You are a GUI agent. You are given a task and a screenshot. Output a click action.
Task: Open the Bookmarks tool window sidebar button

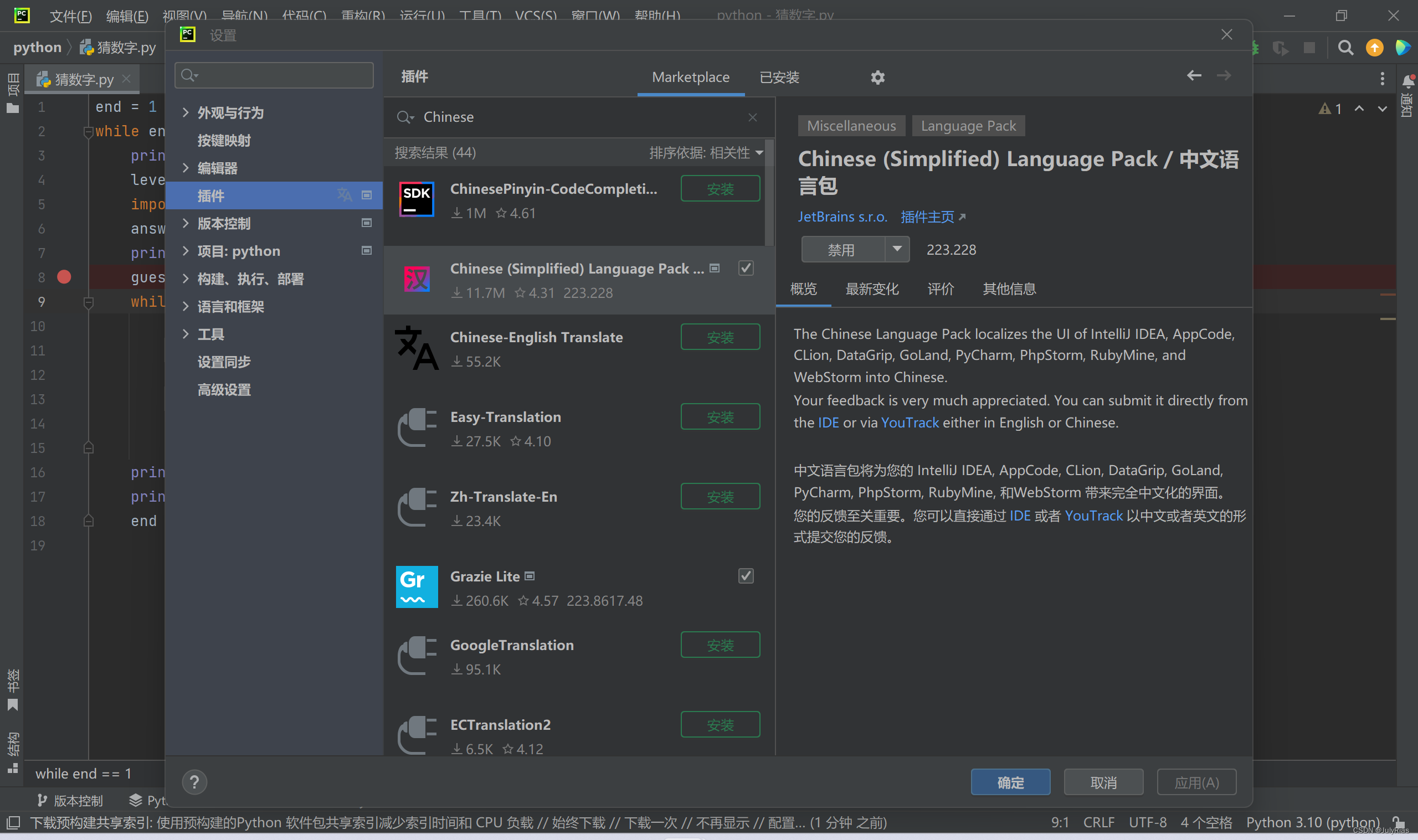12,689
